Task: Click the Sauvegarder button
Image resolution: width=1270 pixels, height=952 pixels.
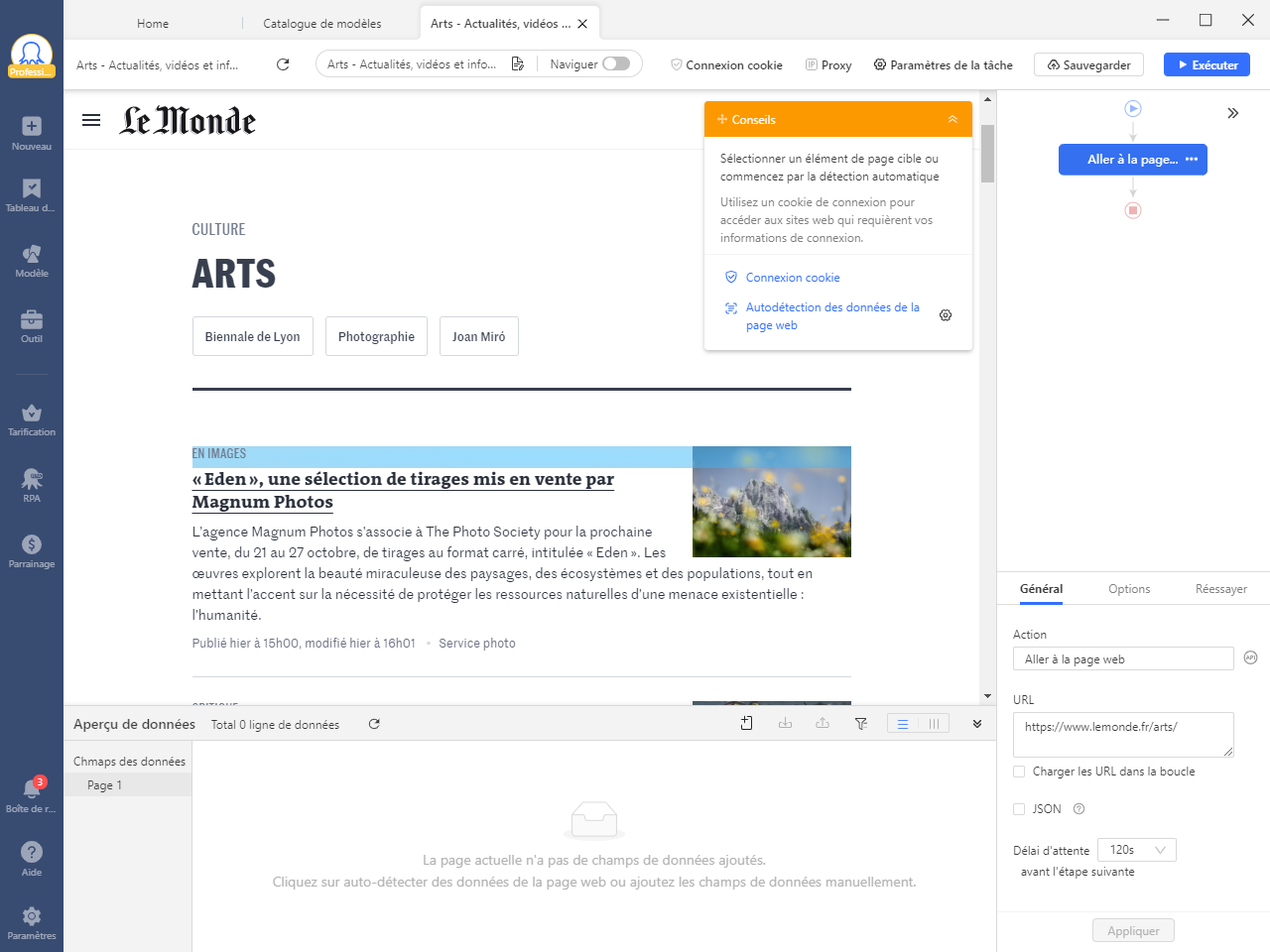Action: pos(1088,64)
